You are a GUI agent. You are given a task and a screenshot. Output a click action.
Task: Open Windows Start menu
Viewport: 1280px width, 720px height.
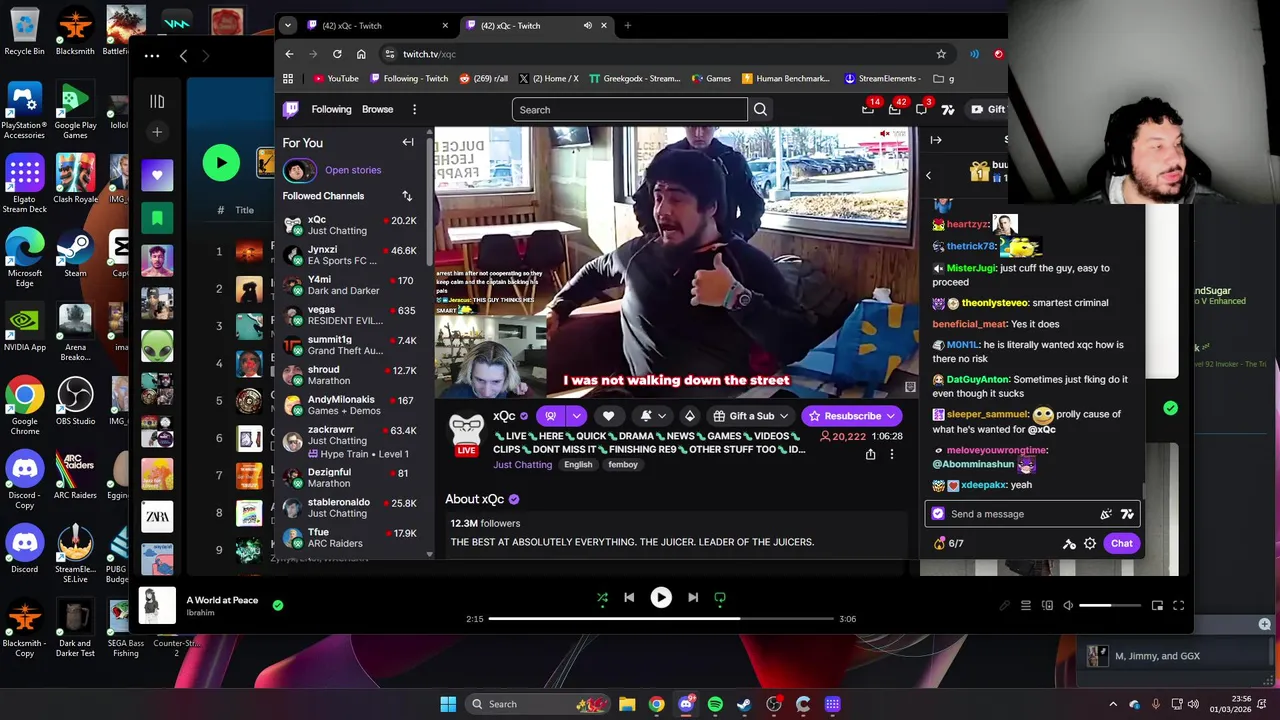[x=448, y=704]
